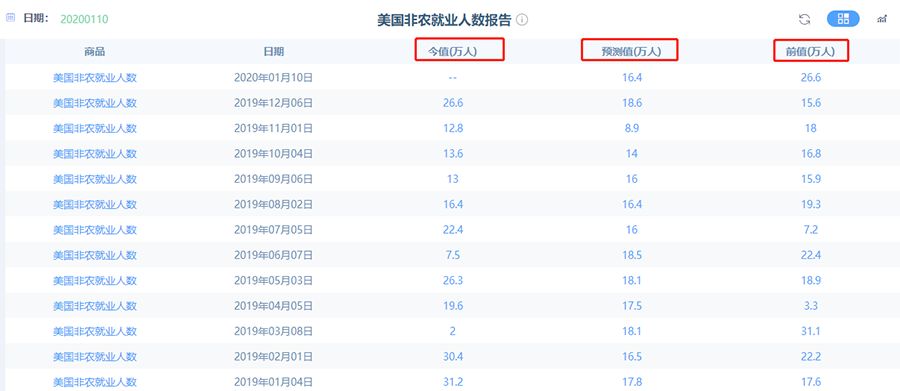The height and width of the screenshot is (391, 900).
Task: Click forecast value 17.5 in the 2019年04月05日 row
Action: click(631, 305)
